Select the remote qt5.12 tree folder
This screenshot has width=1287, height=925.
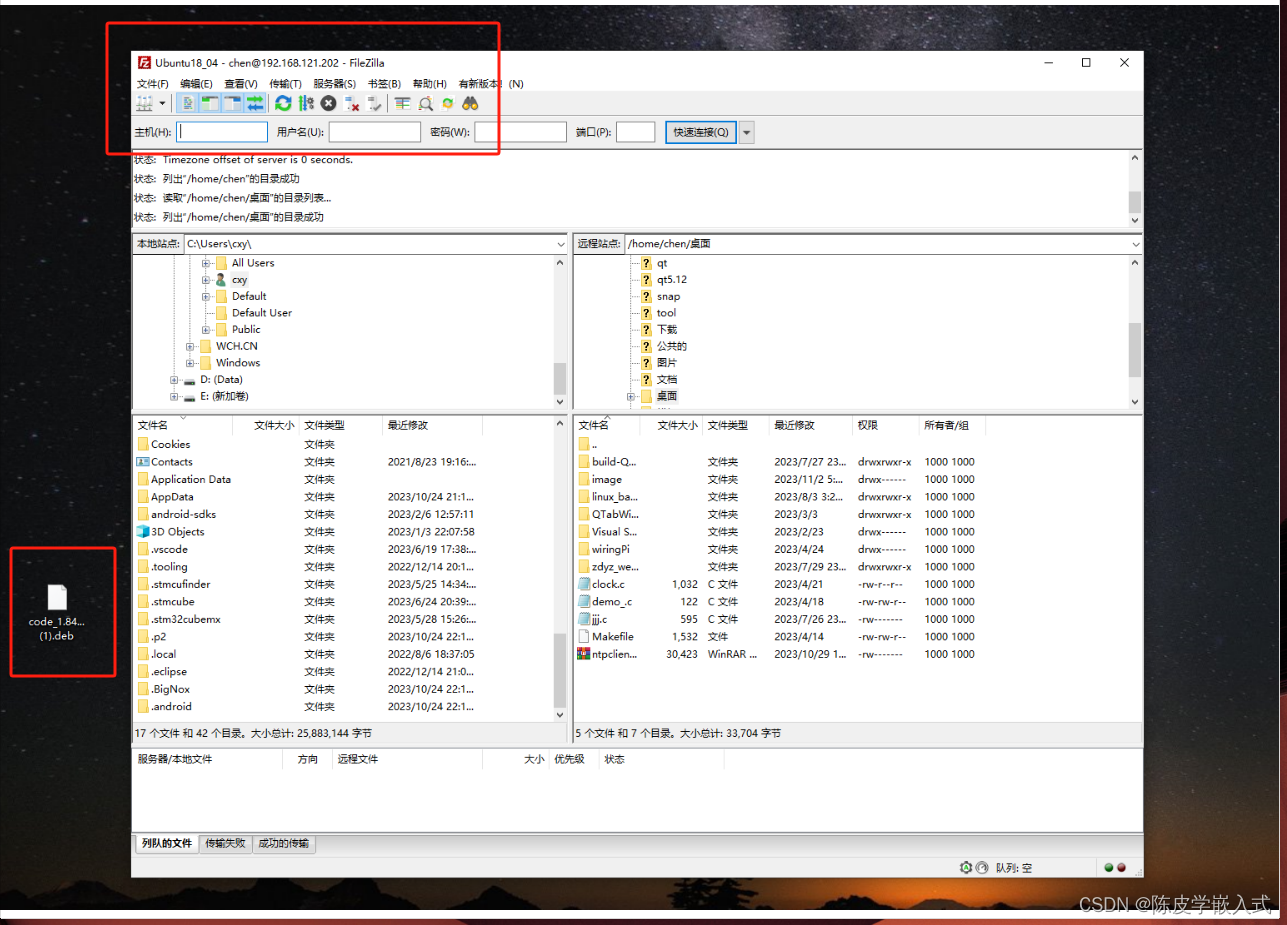[x=672, y=280]
